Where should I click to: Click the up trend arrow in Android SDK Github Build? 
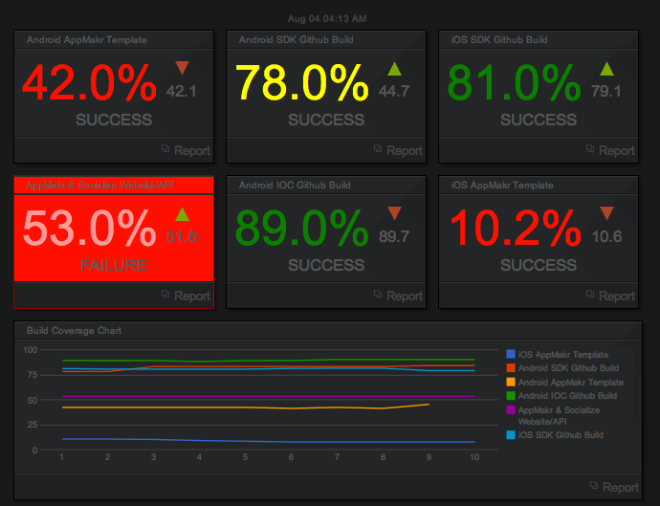coord(394,68)
